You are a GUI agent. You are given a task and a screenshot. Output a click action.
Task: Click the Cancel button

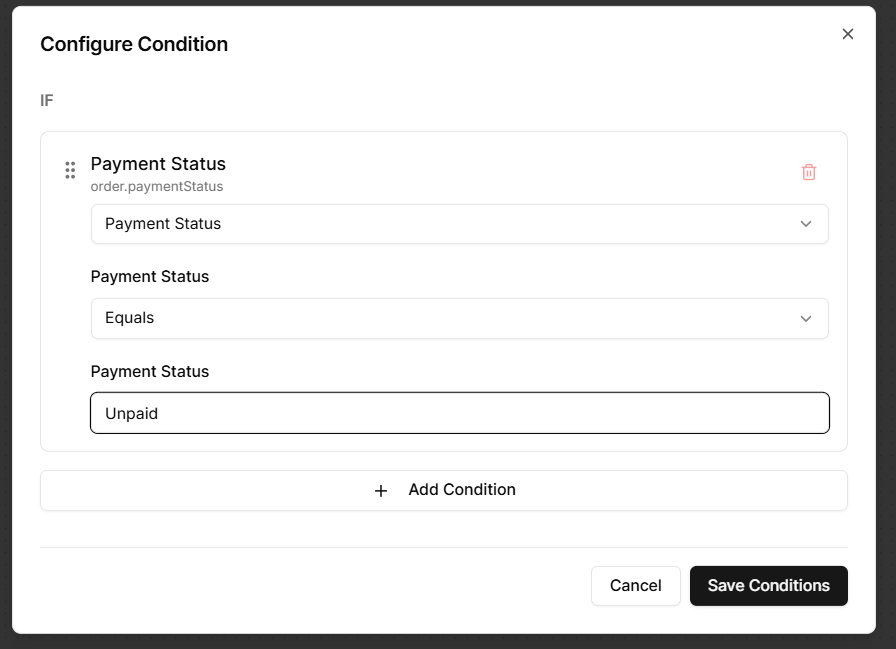pyautogui.click(x=636, y=586)
